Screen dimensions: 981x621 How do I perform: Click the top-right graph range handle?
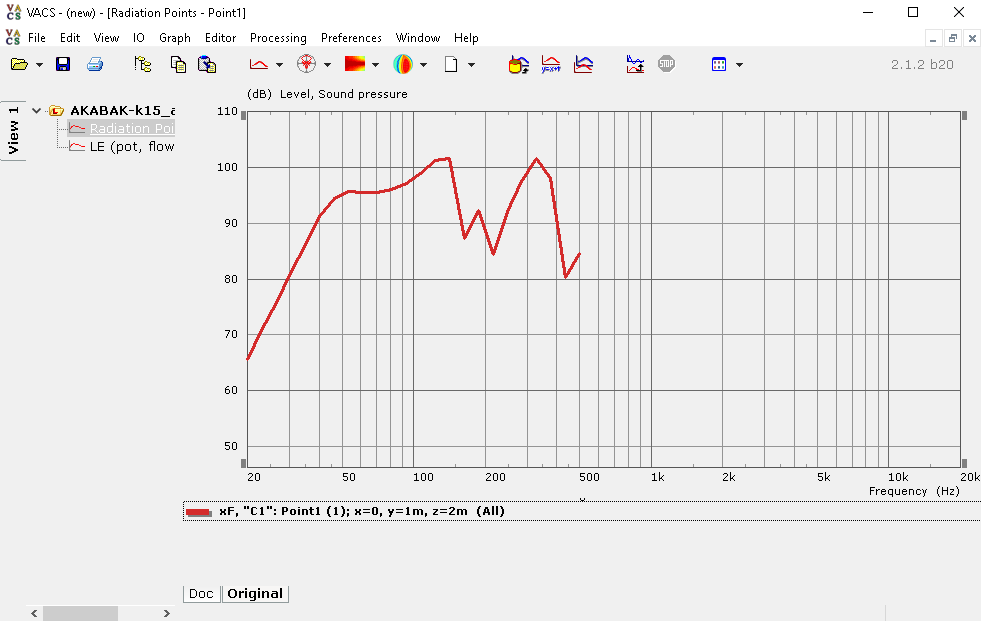[965, 116]
